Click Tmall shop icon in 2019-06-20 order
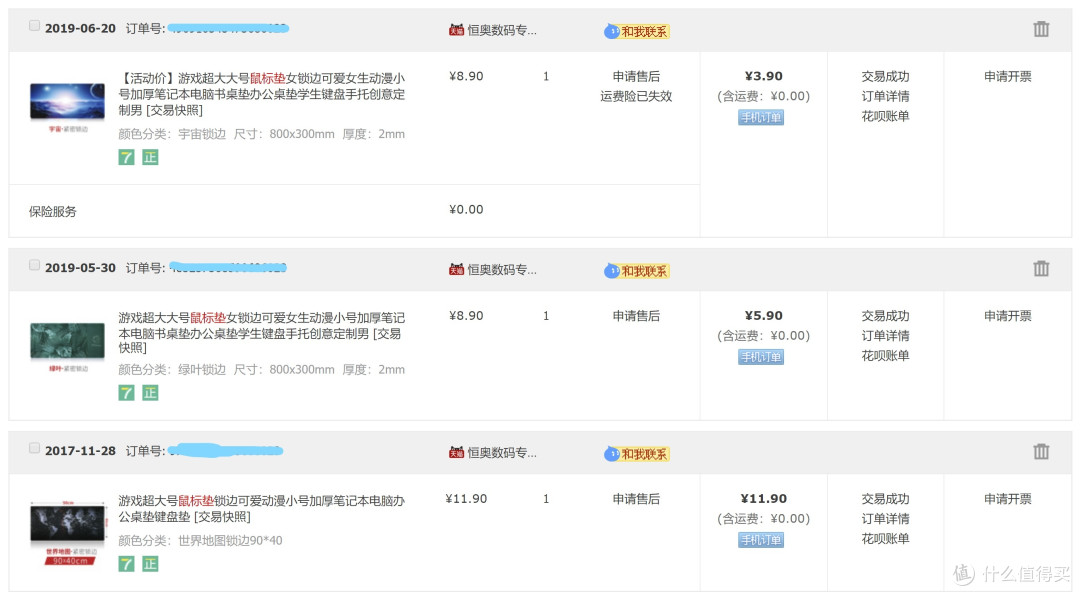 click(456, 30)
